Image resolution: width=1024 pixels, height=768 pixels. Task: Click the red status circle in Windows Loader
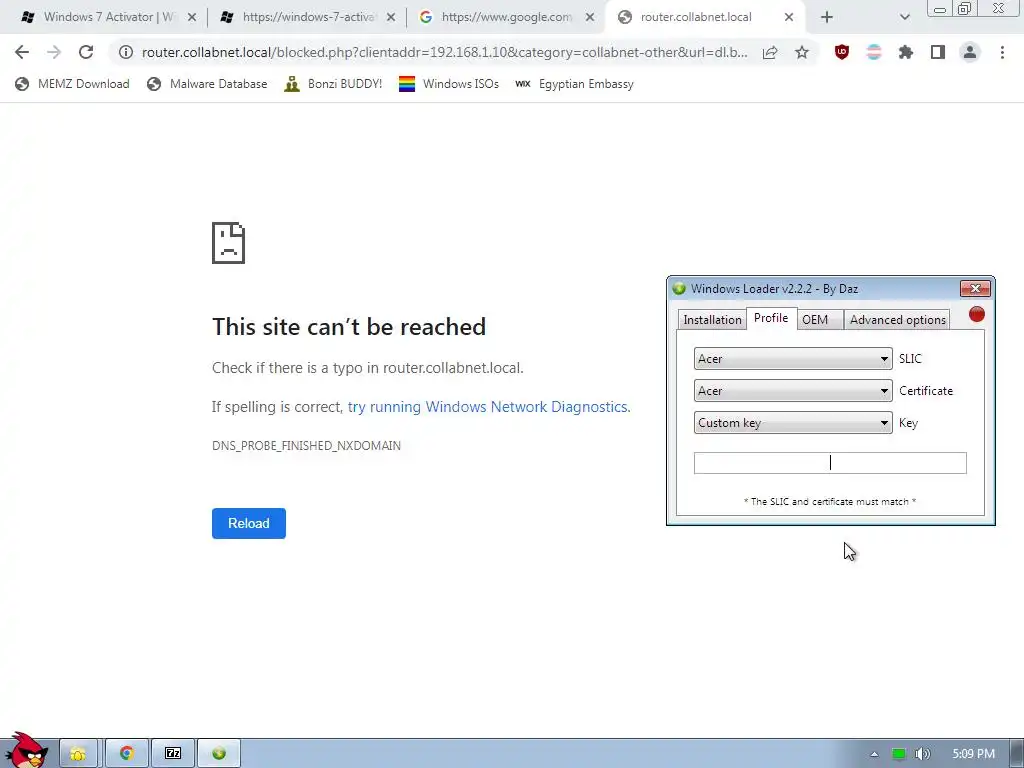click(x=977, y=315)
